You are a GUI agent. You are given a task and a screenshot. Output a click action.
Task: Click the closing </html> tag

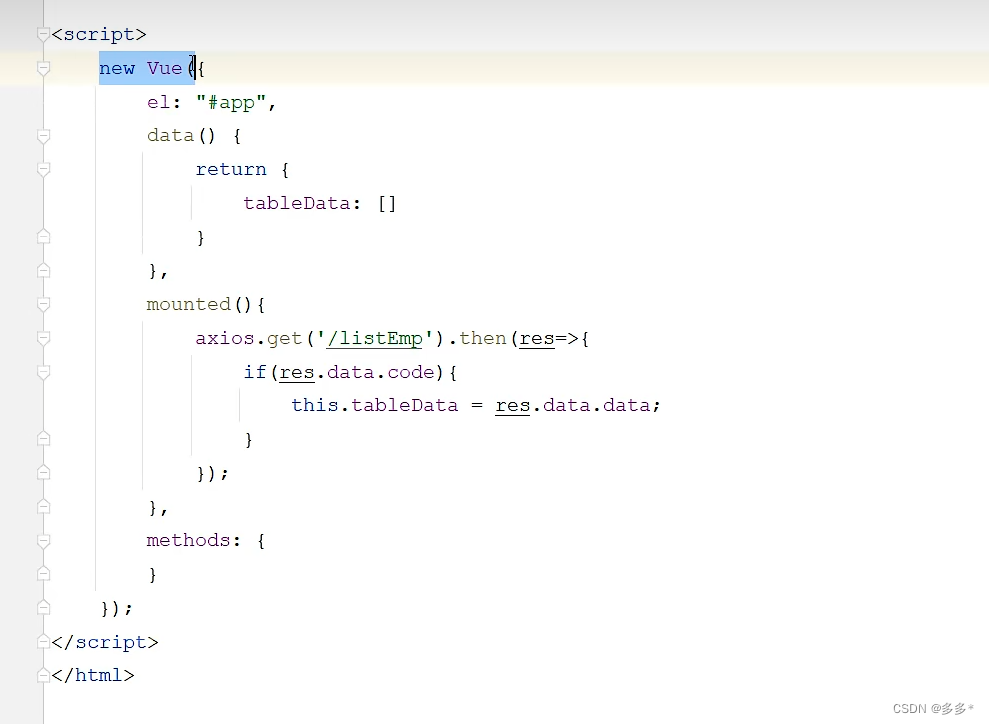point(93,675)
